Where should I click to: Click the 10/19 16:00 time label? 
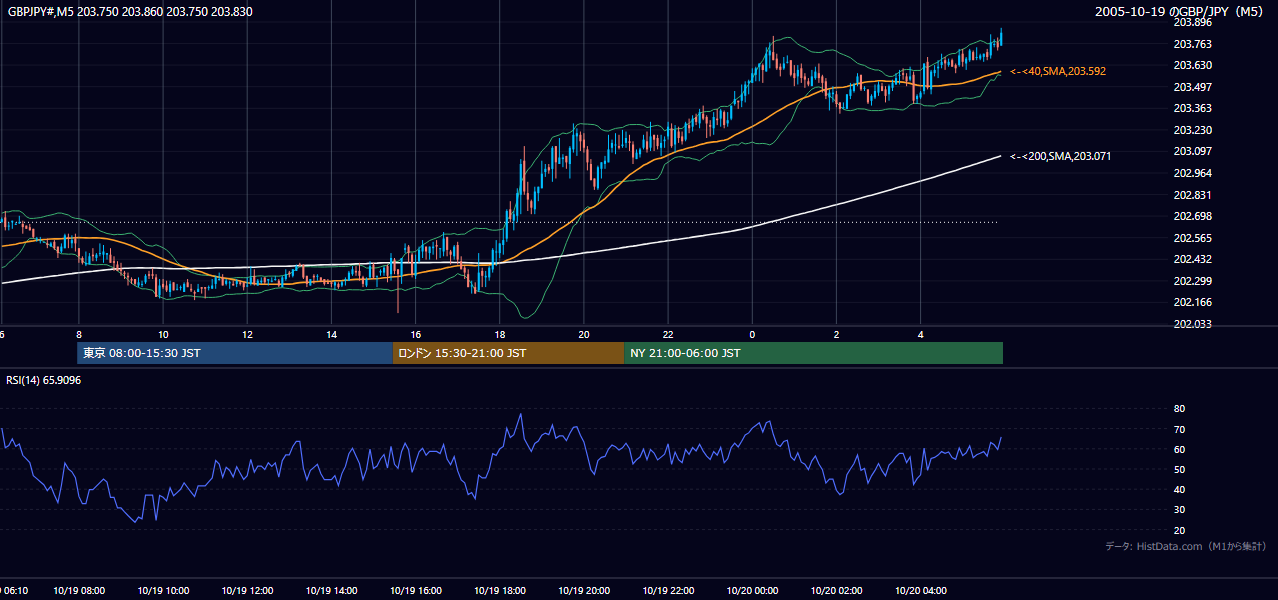415,590
